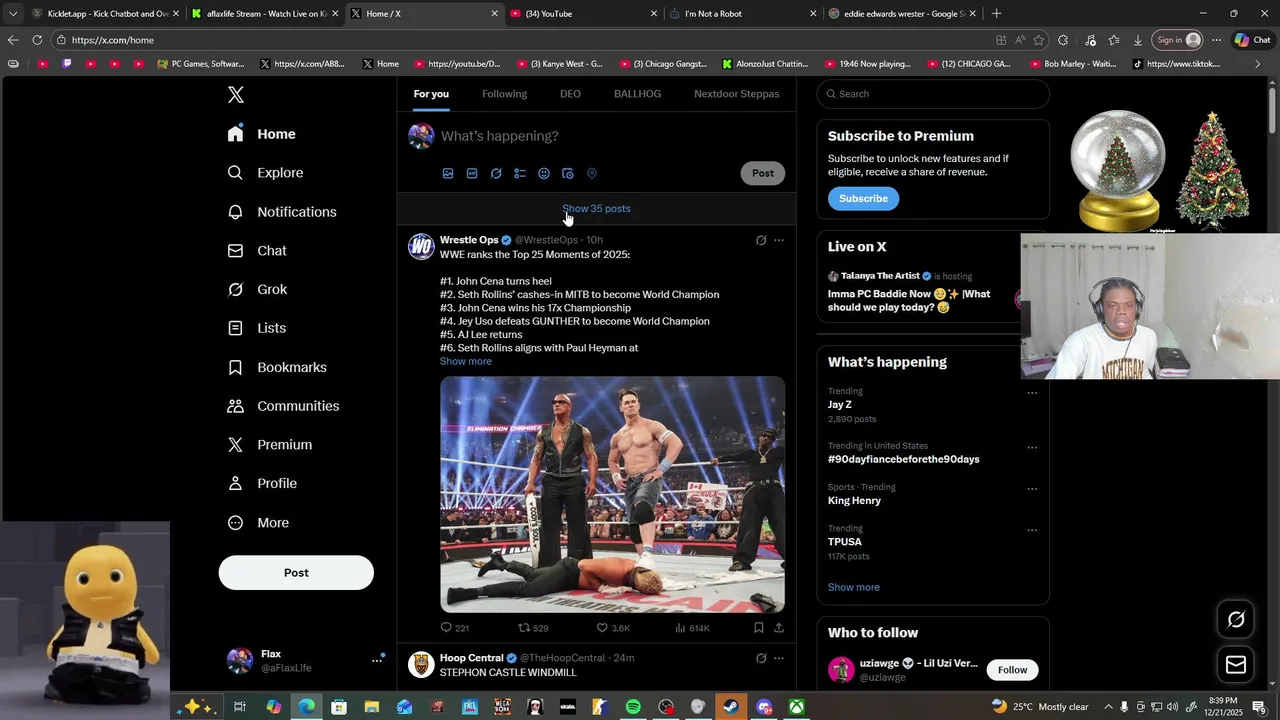Reply to the Wrestle Ops post
This screenshot has width=1280, height=720.
[454, 628]
